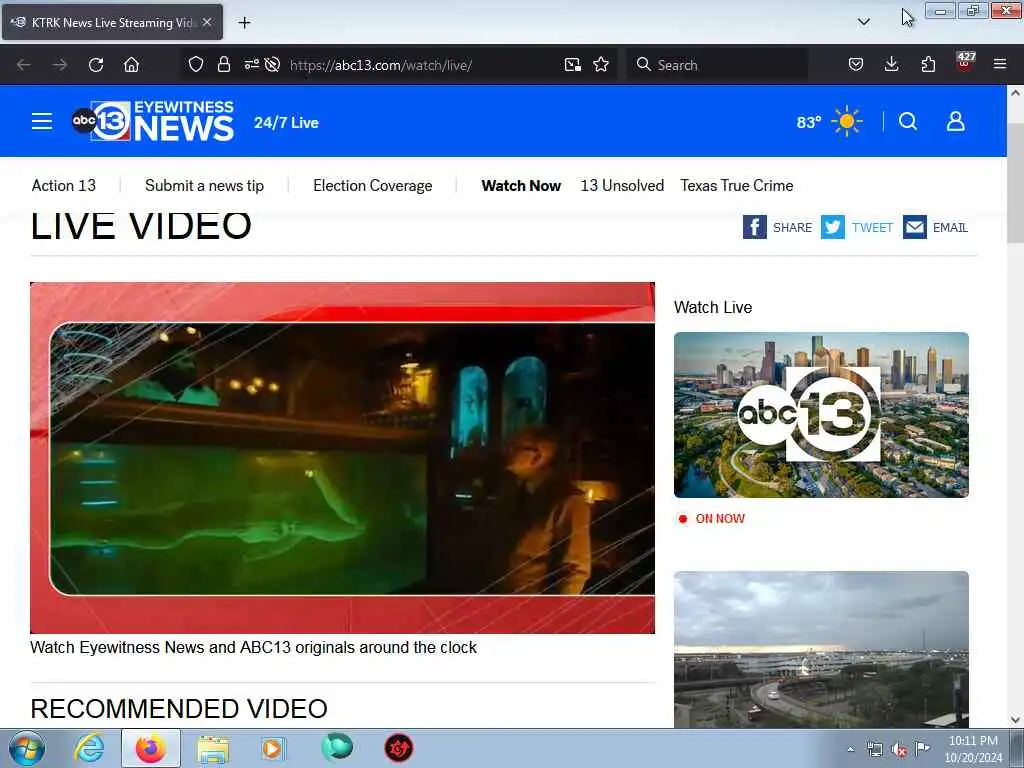Image resolution: width=1024 pixels, height=768 pixels.
Task: Open the extensions puzzle icon
Action: click(928, 65)
